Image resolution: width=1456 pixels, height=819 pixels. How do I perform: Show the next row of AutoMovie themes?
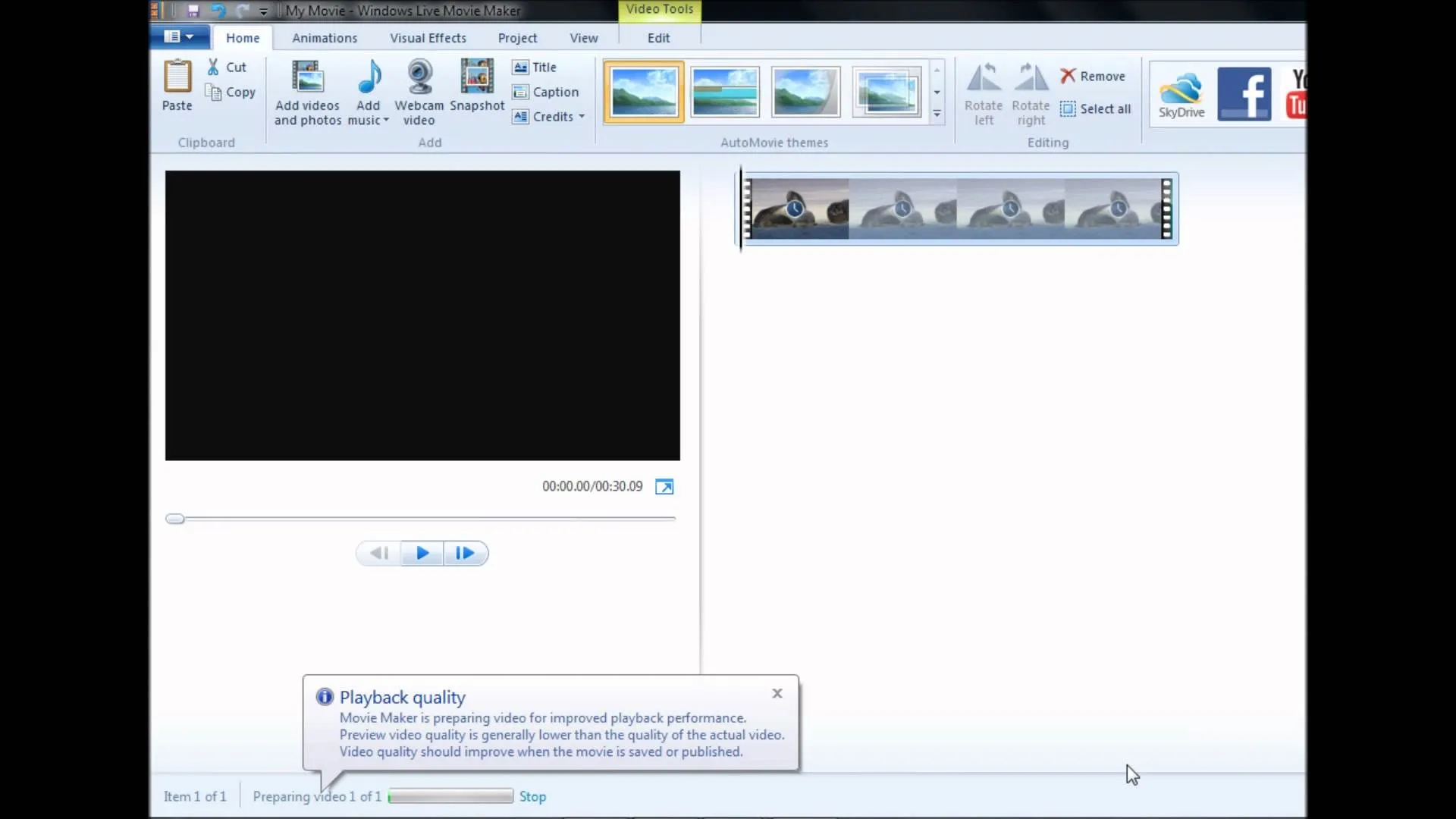[x=937, y=93]
